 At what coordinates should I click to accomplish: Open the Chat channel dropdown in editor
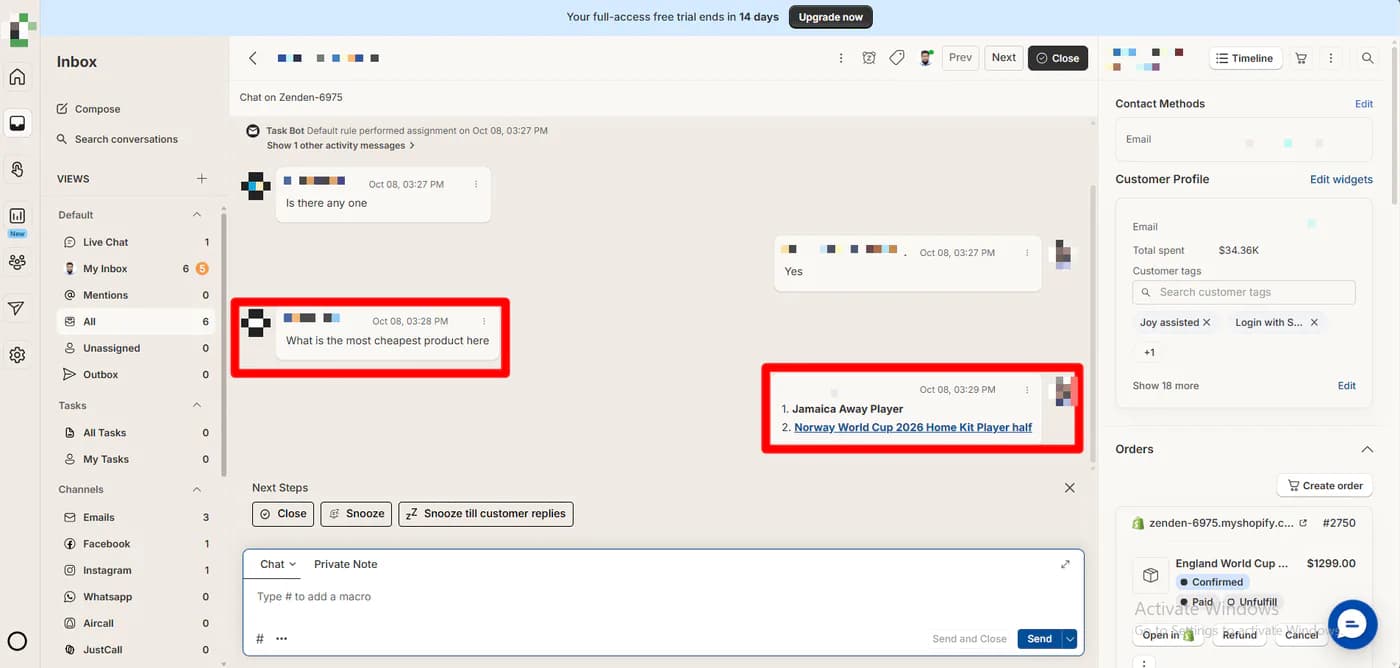pyautogui.click(x=278, y=564)
